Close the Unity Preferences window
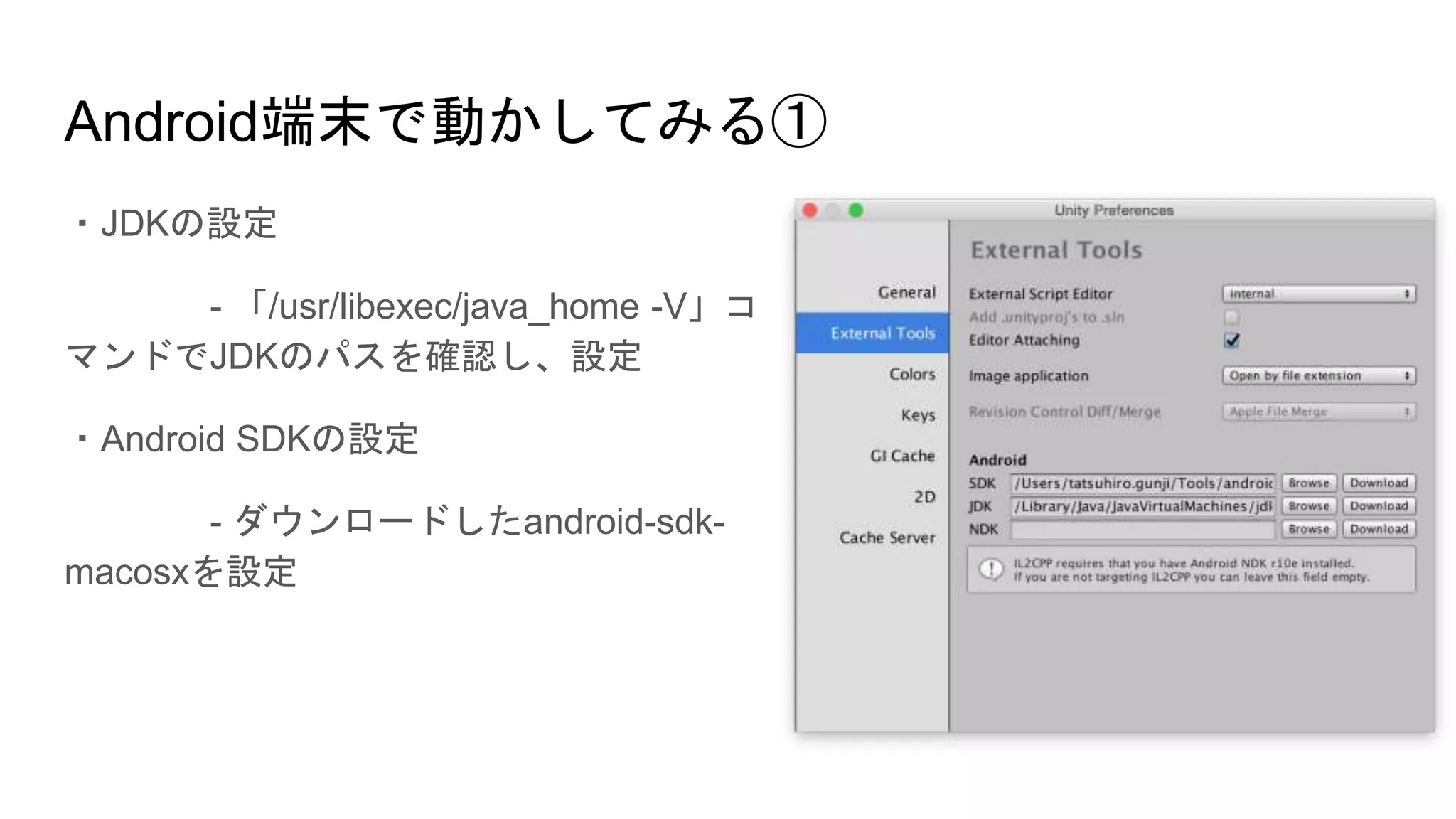Image resolution: width=1456 pixels, height=819 pixels. pyautogui.click(x=810, y=210)
